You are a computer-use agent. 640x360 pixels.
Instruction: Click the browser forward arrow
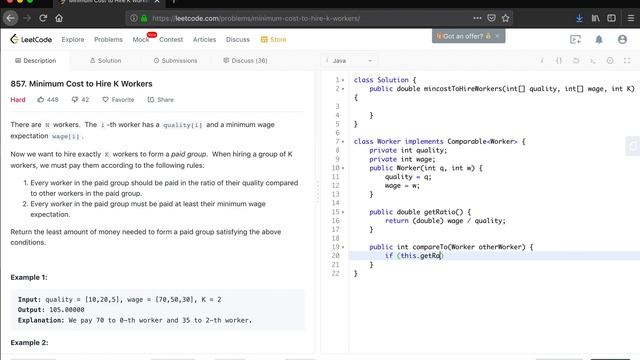pos(27,18)
